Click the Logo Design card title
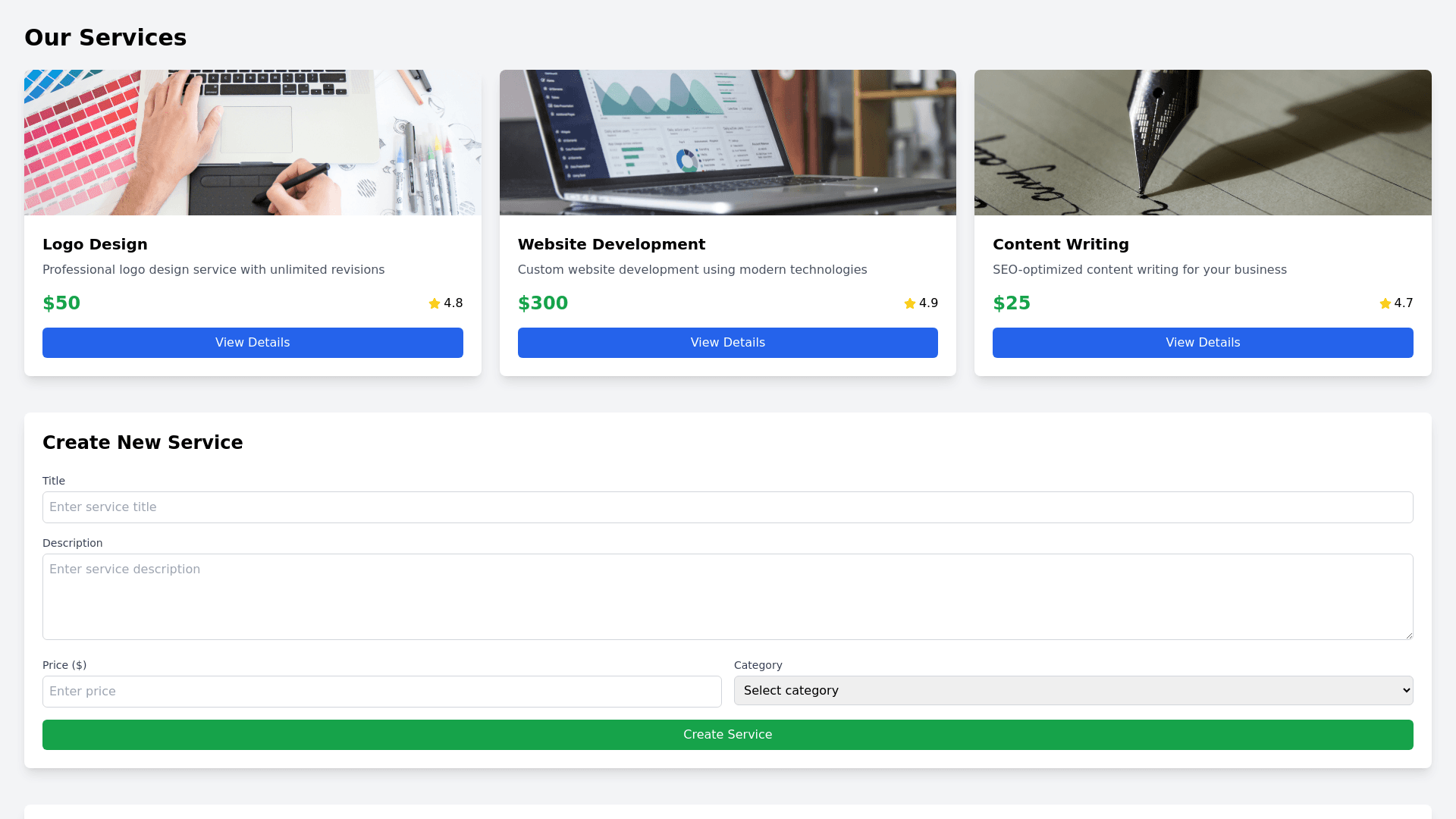The height and width of the screenshot is (819, 1456). pos(95,244)
